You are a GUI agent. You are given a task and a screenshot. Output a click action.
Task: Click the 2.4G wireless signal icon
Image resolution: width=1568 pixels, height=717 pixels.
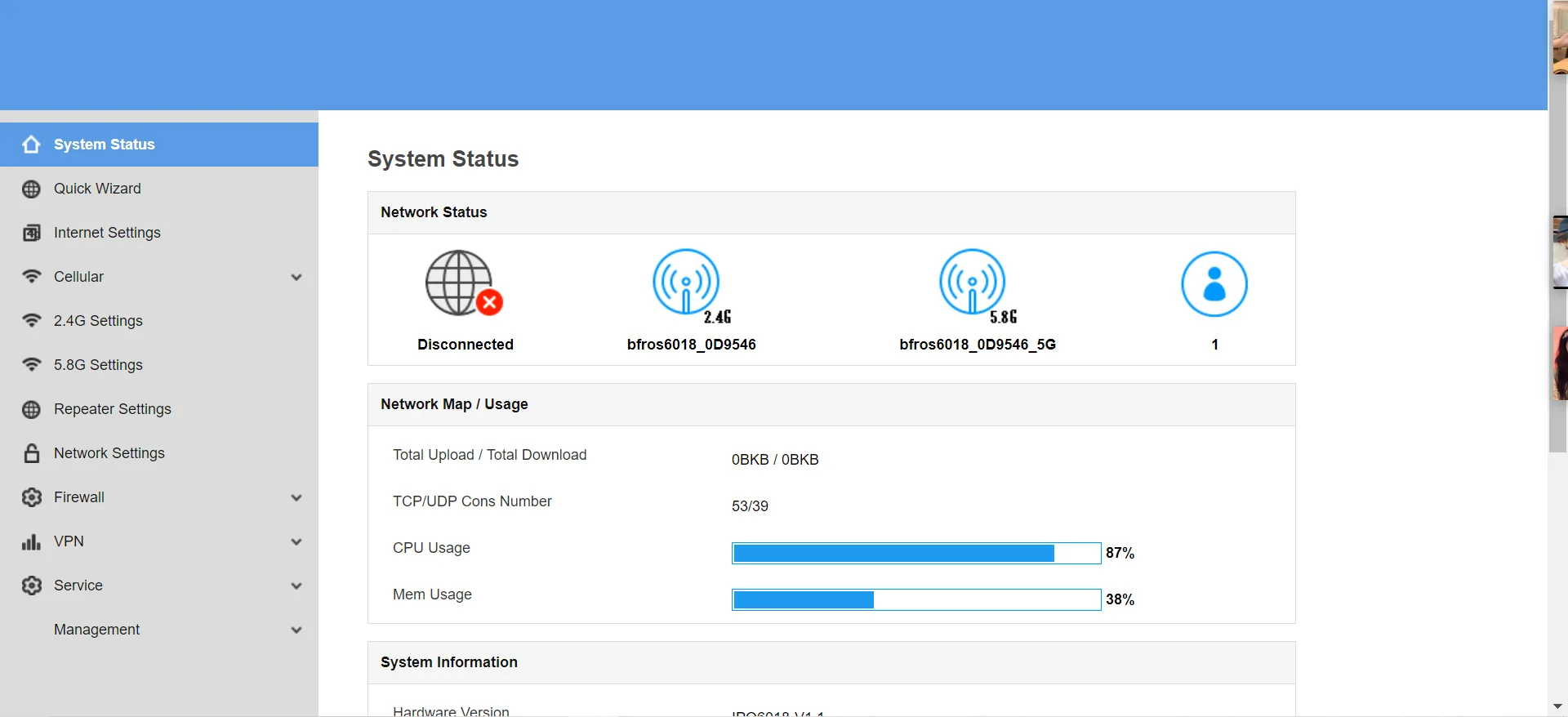pos(687,283)
